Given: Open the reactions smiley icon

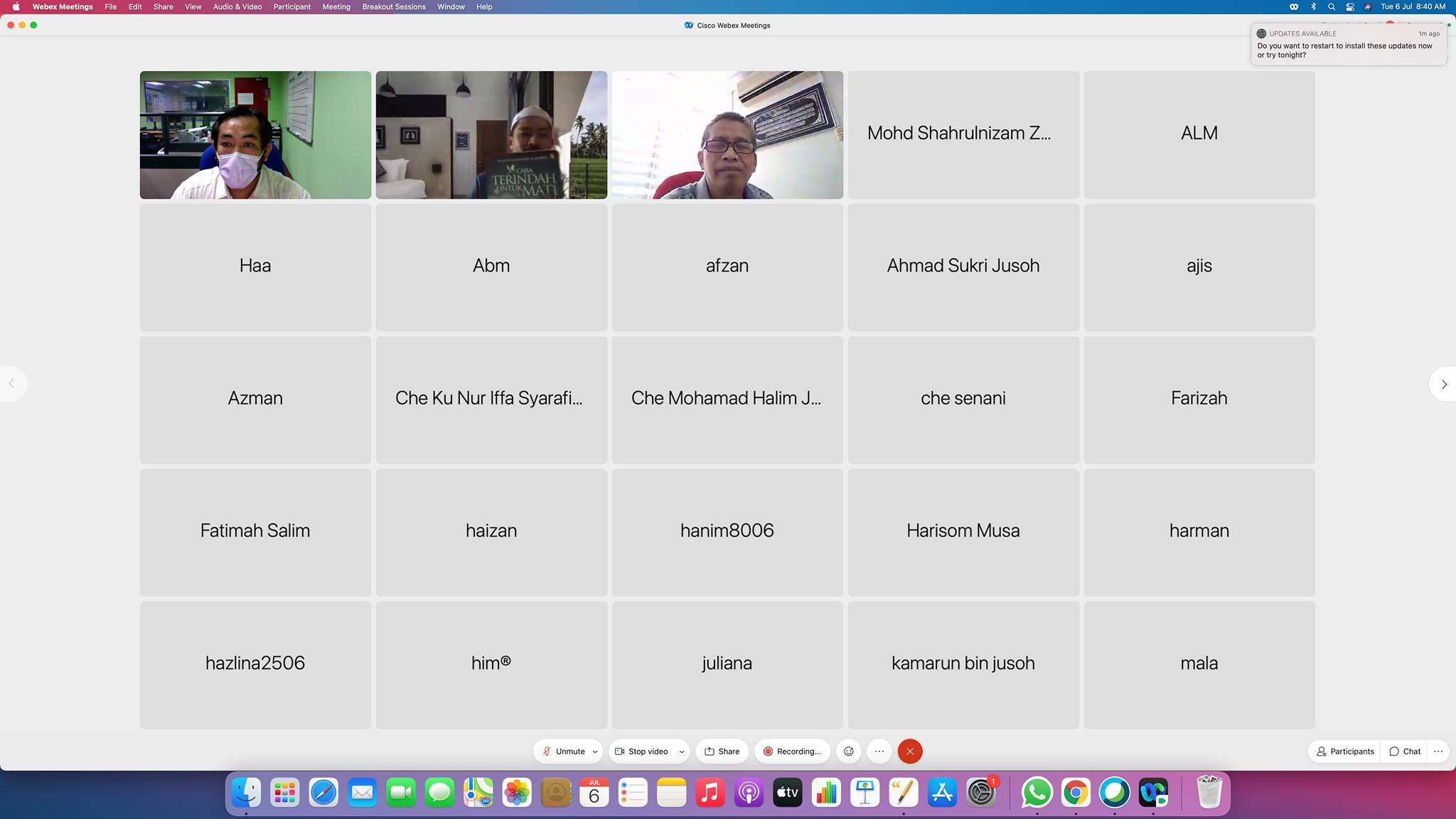Looking at the screenshot, I should pos(848,751).
